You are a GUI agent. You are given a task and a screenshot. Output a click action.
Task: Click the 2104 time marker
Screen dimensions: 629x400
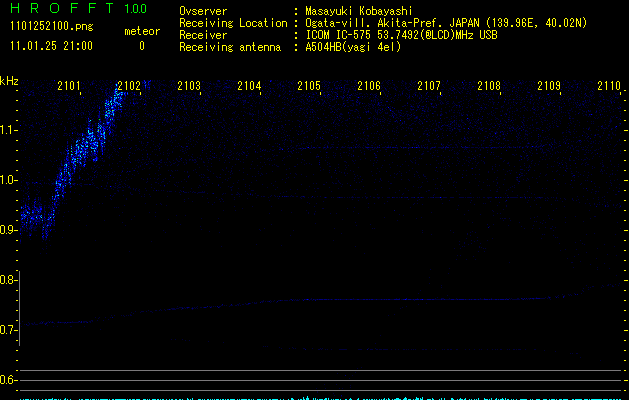tap(249, 85)
